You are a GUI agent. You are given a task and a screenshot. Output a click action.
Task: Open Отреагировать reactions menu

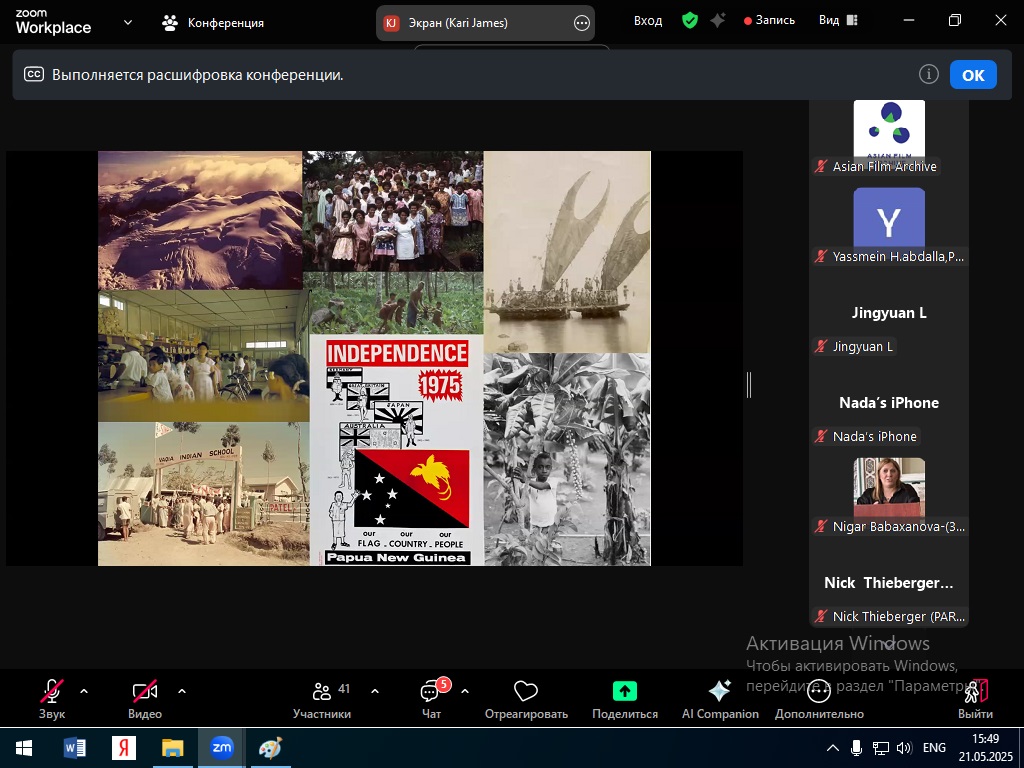[x=526, y=699]
